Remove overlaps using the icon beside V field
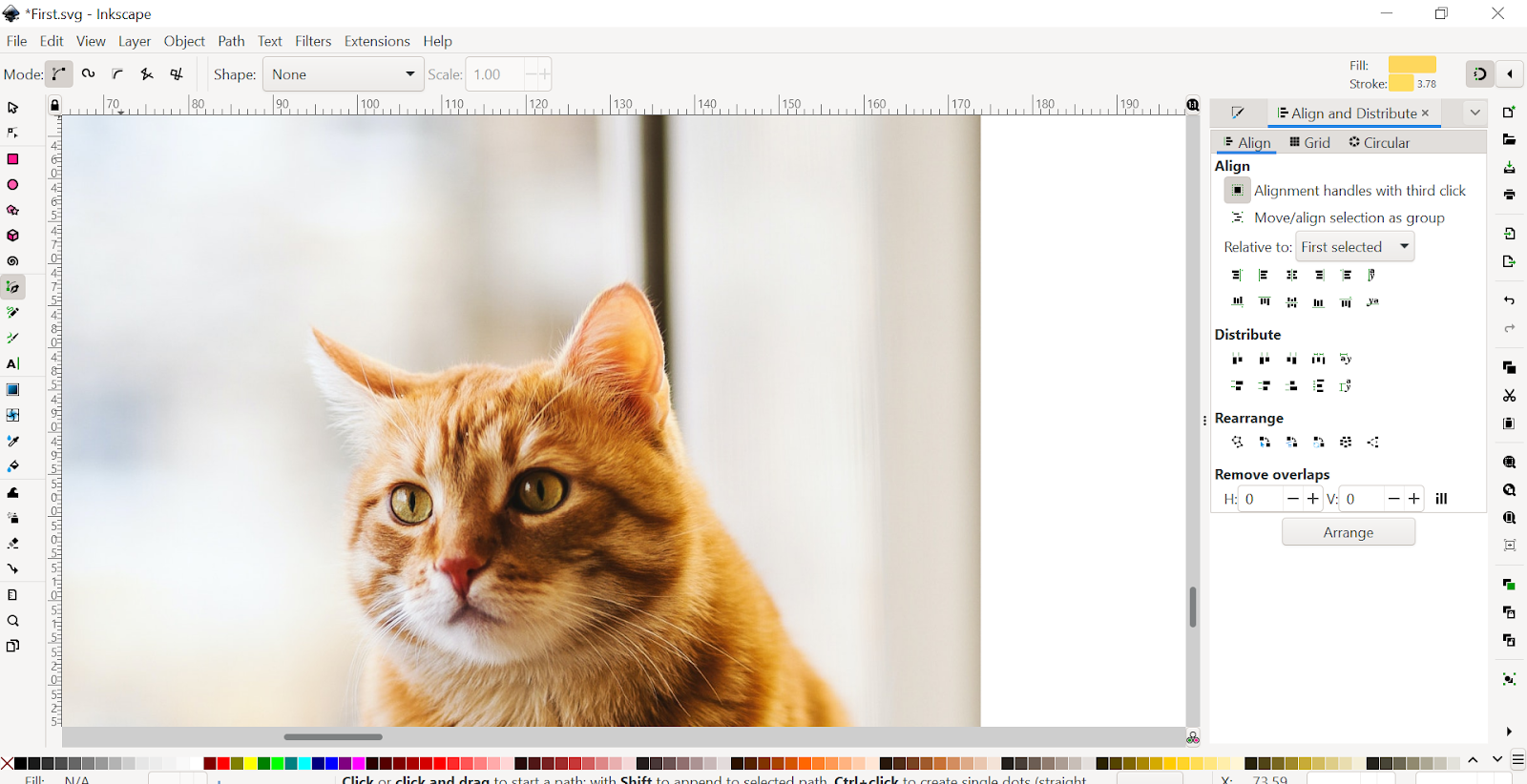The image size is (1527, 784). 1441,499
